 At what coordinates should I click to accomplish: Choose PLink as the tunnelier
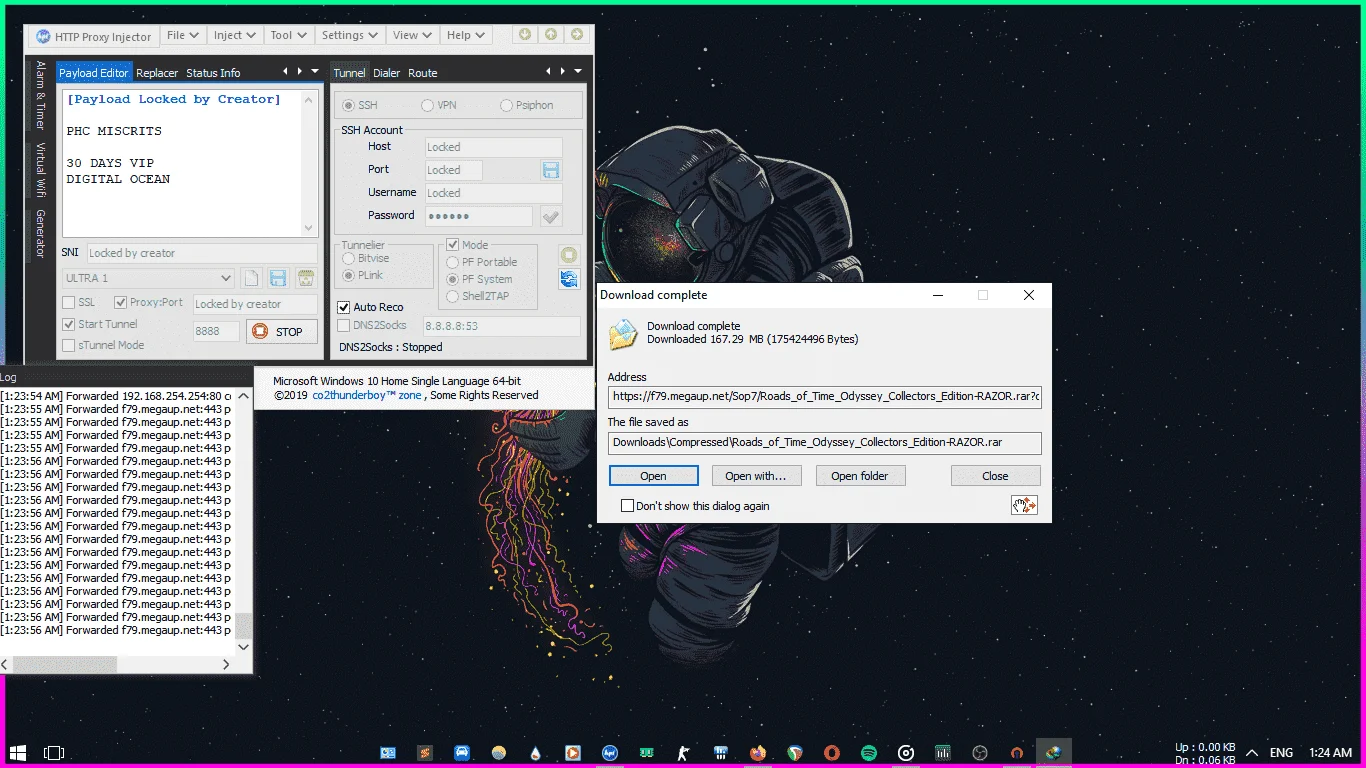click(x=349, y=275)
